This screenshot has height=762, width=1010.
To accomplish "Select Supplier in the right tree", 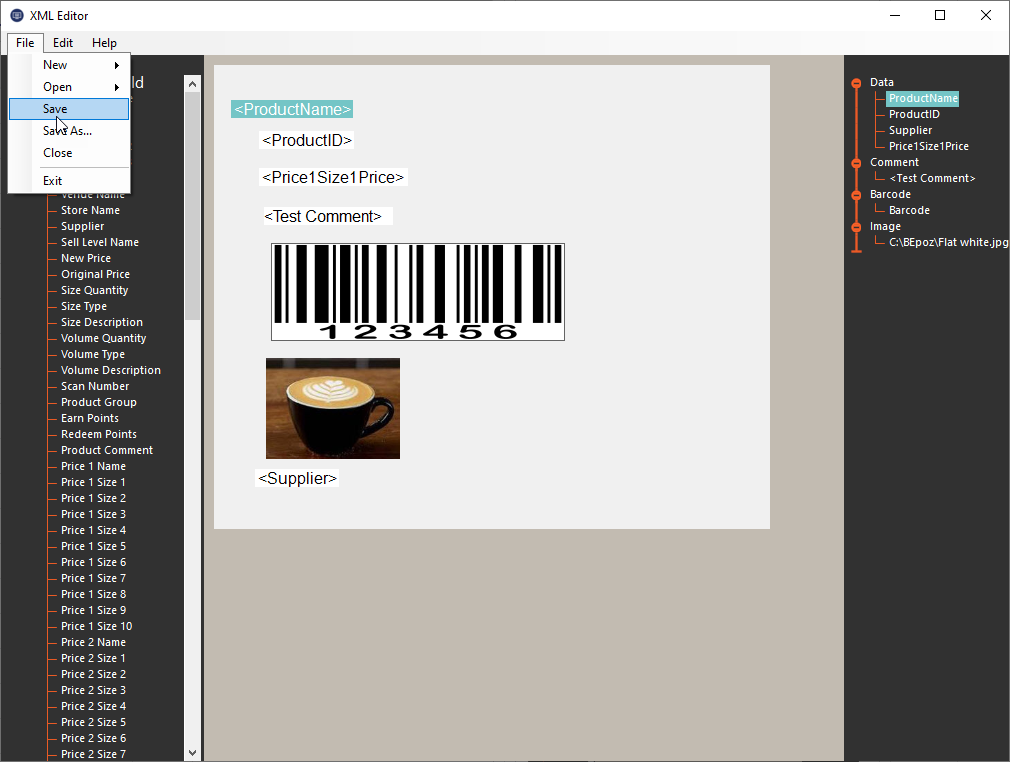I will coord(910,130).
